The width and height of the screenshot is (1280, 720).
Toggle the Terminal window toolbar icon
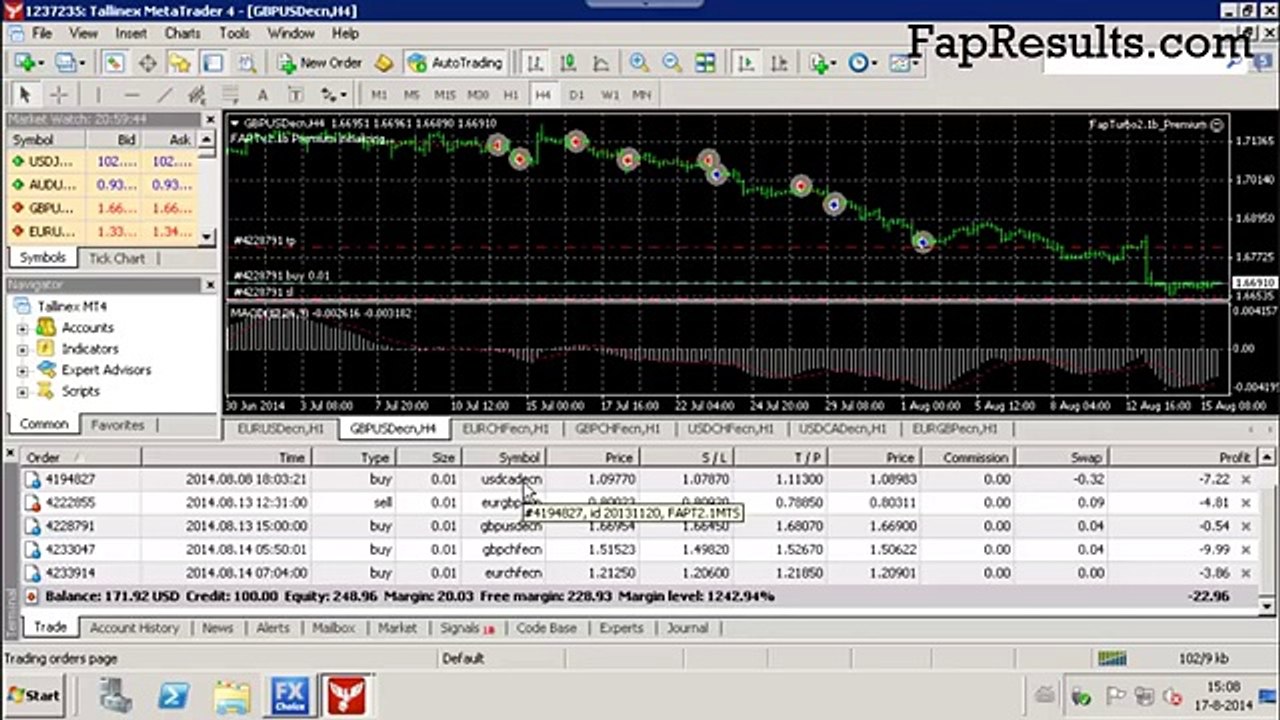(213, 63)
